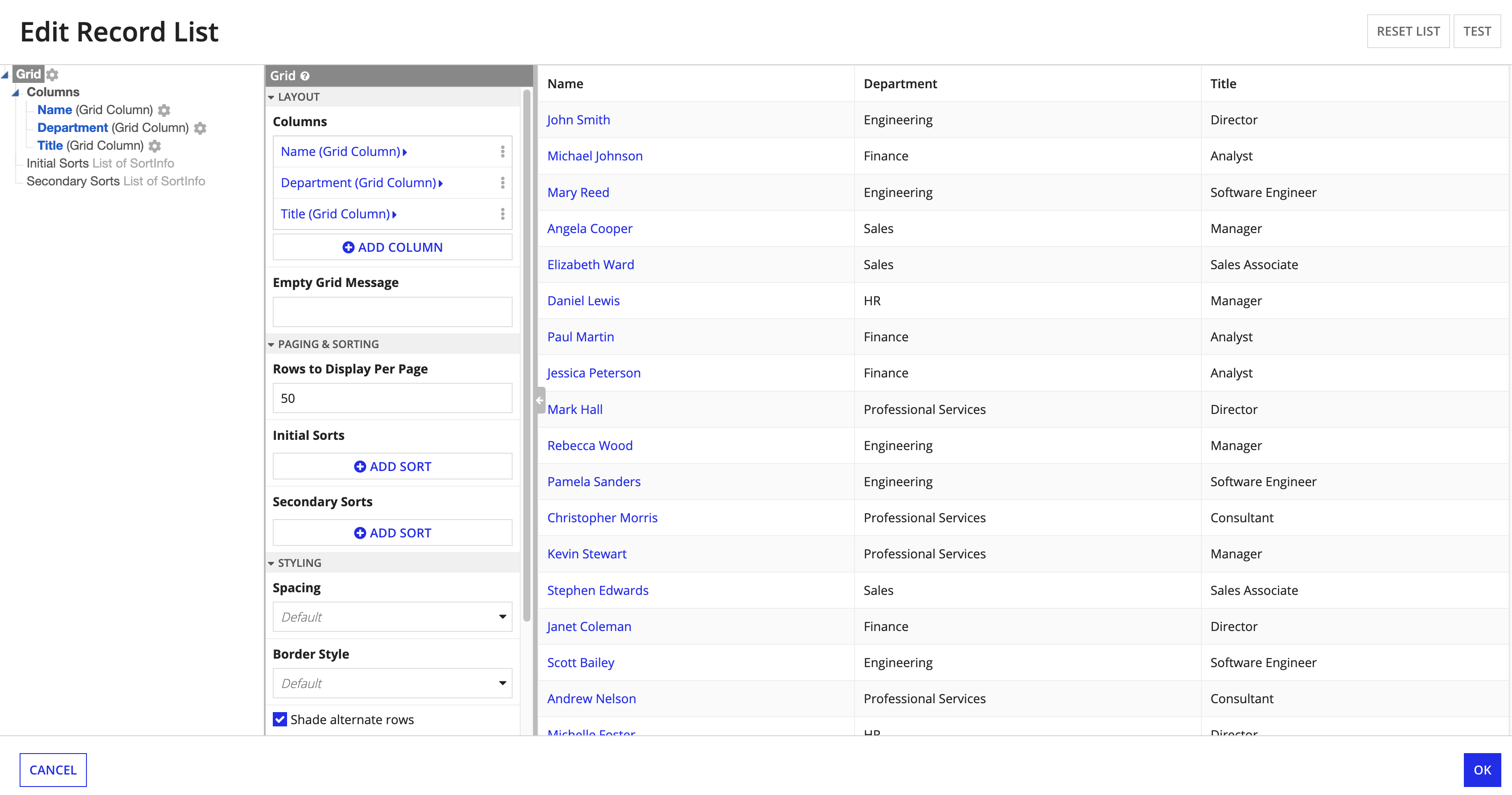Viewport: 1512px width, 795px height.
Task: Open Michael Johnson record link
Action: point(595,156)
